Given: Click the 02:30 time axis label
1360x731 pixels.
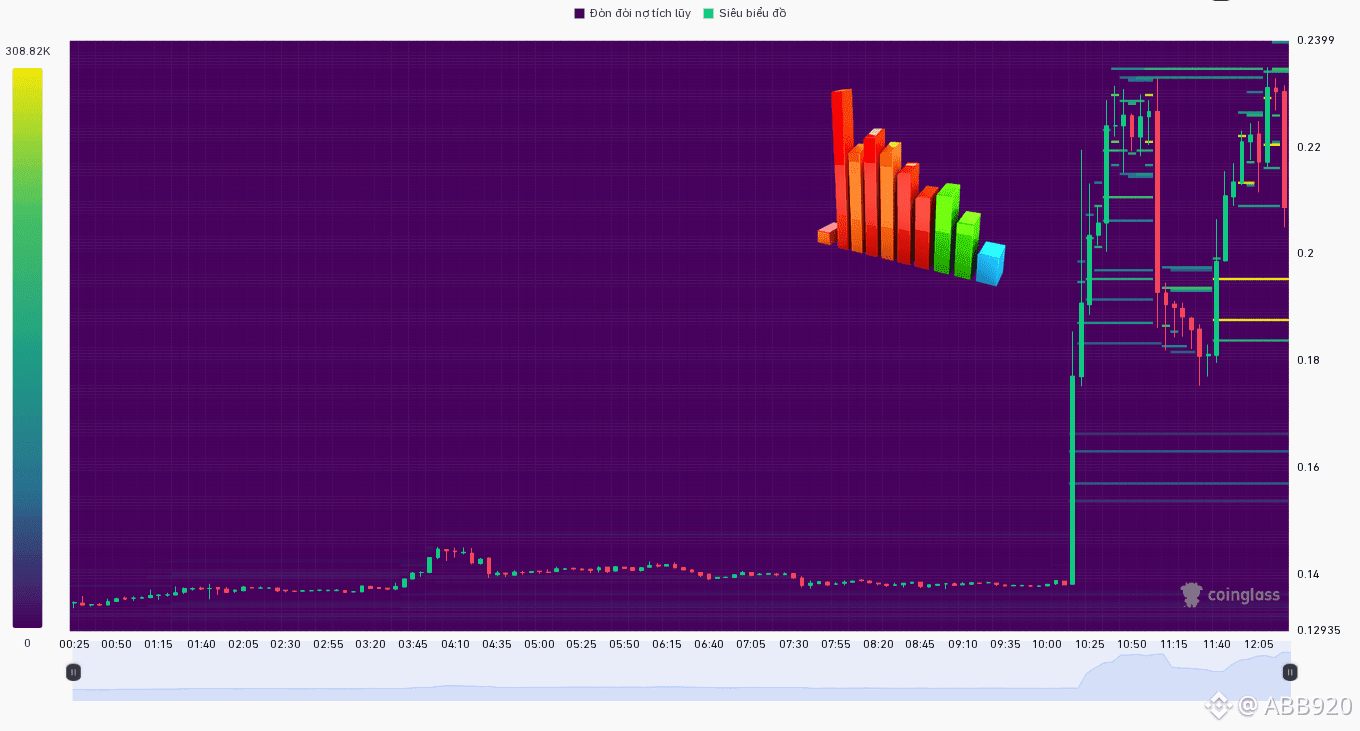Looking at the screenshot, I should [285, 644].
